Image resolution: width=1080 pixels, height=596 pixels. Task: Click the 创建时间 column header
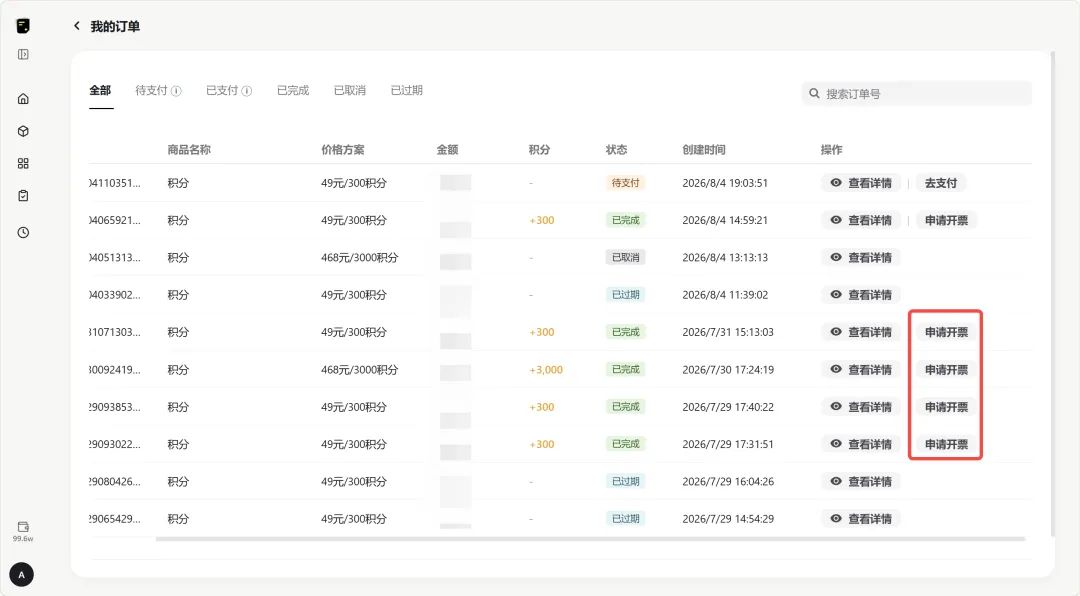[x=703, y=150]
